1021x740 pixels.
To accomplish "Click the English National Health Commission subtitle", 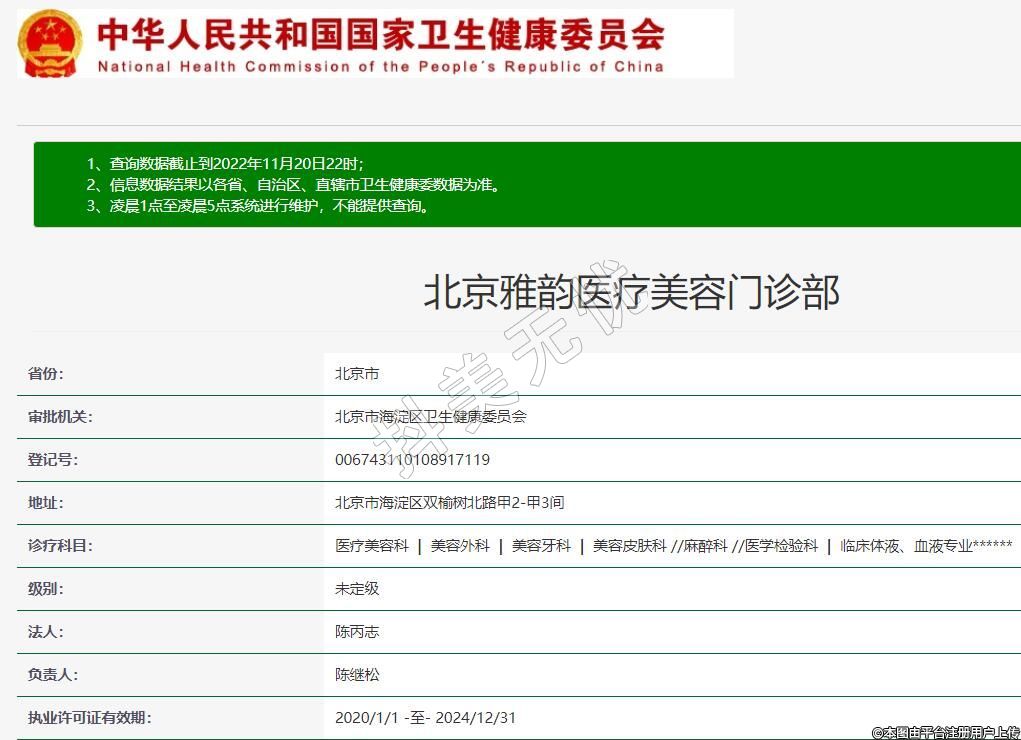I will pyautogui.click(x=380, y=67).
